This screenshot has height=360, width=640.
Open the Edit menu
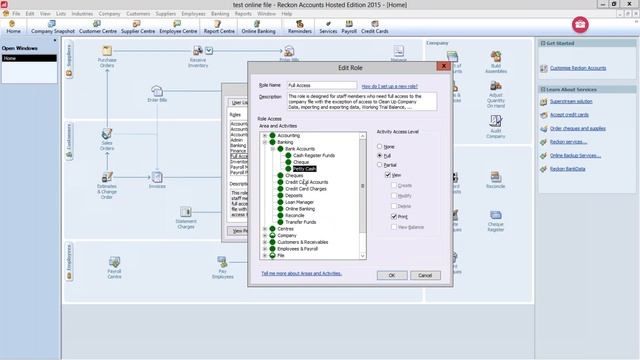coord(30,13)
